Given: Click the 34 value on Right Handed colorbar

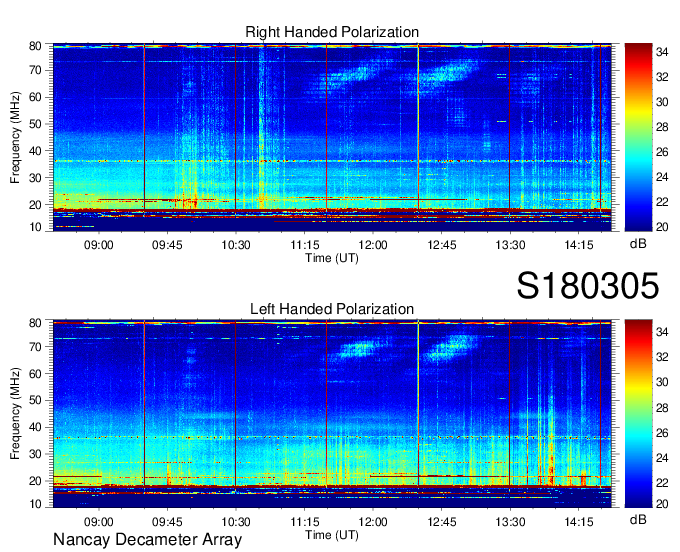Looking at the screenshot, I should [x=662, y=52].
